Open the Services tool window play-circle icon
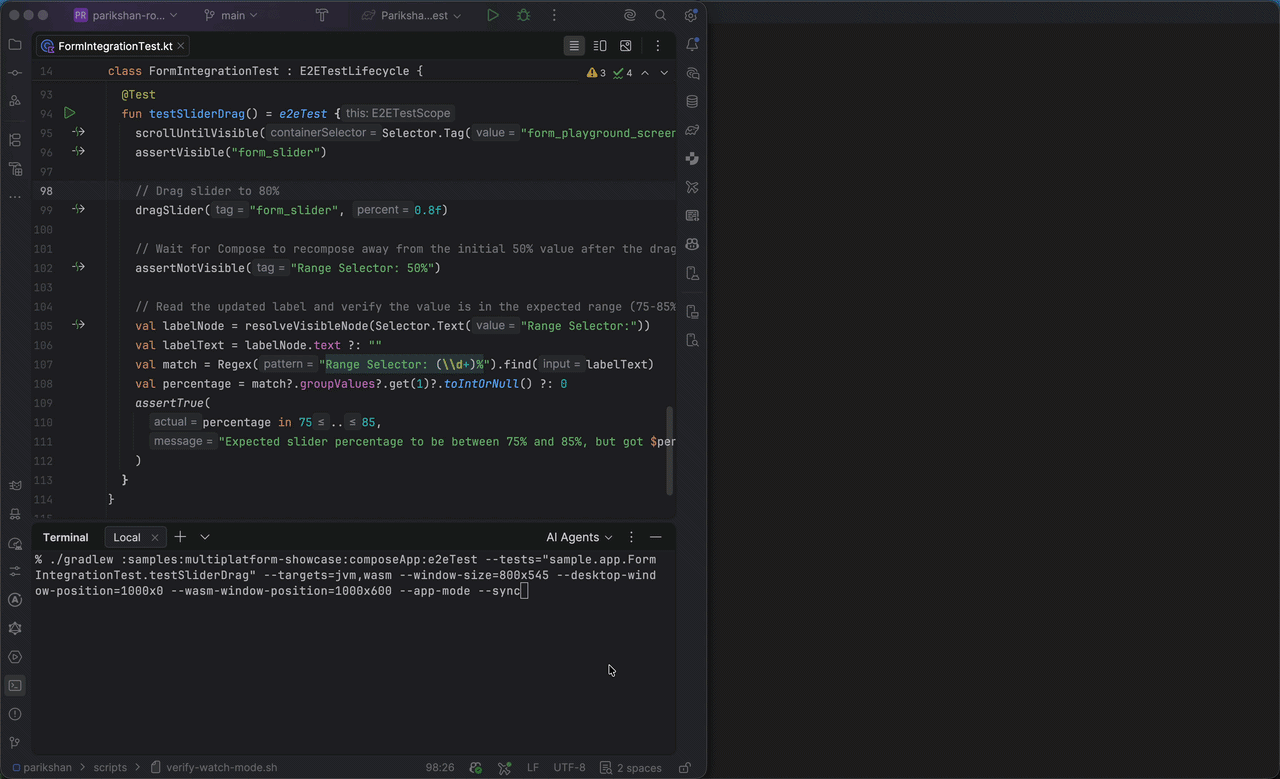 pyautogui.click(x=15, y=657)
